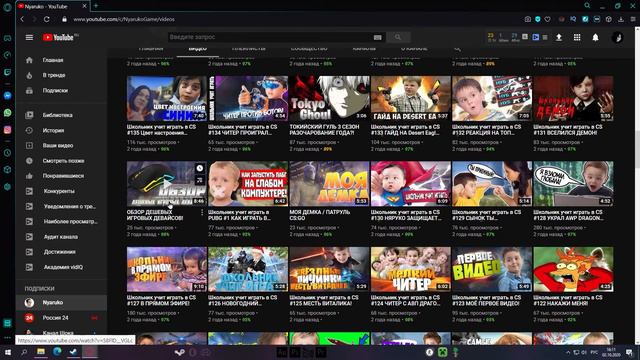
Task: Open the Extensions cube icon in the sidebar
Action: click(x=7, y=170)
